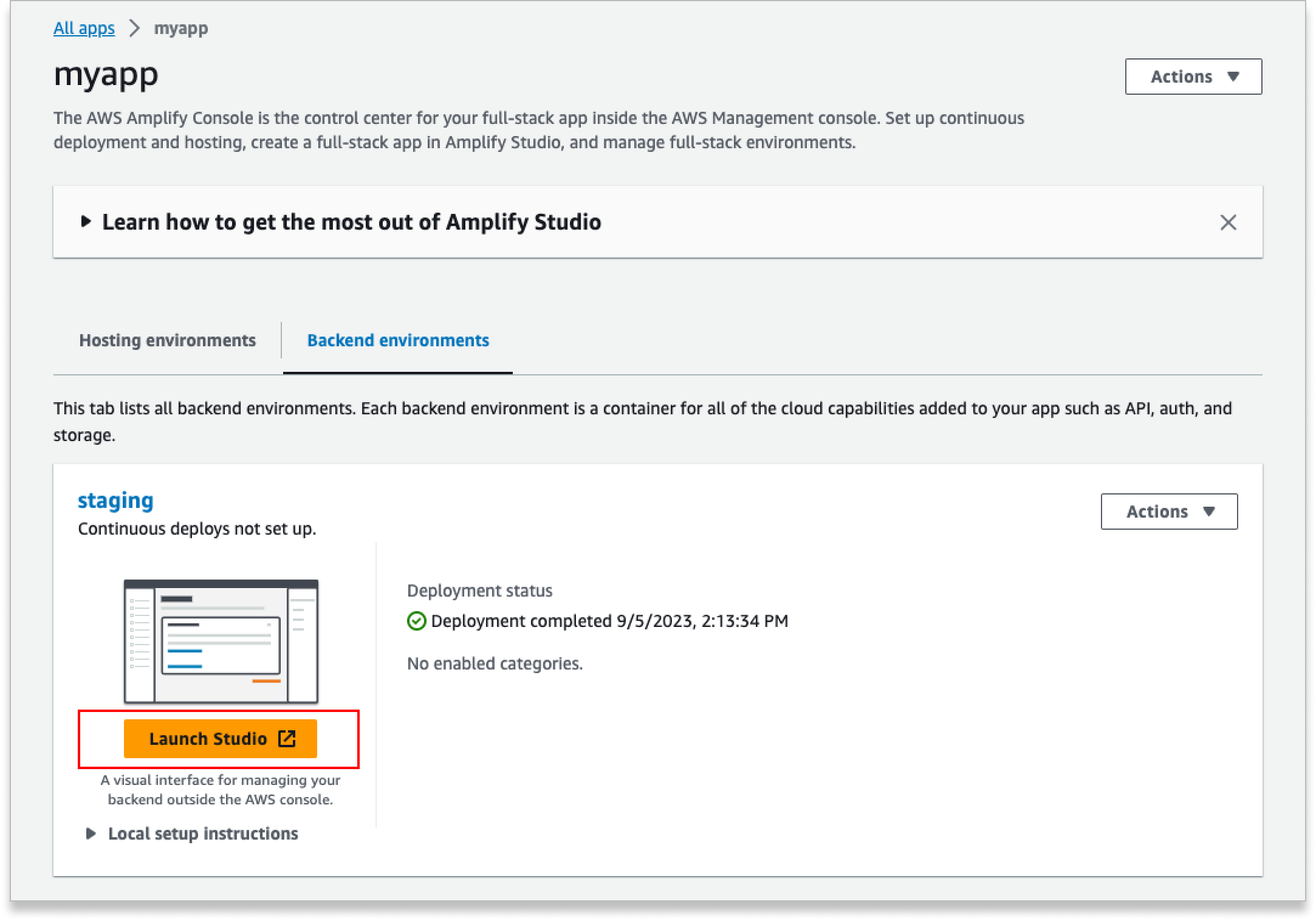Expand the Local setup instructions section
Screen dimensions: 1316x921
click(202, 833)
